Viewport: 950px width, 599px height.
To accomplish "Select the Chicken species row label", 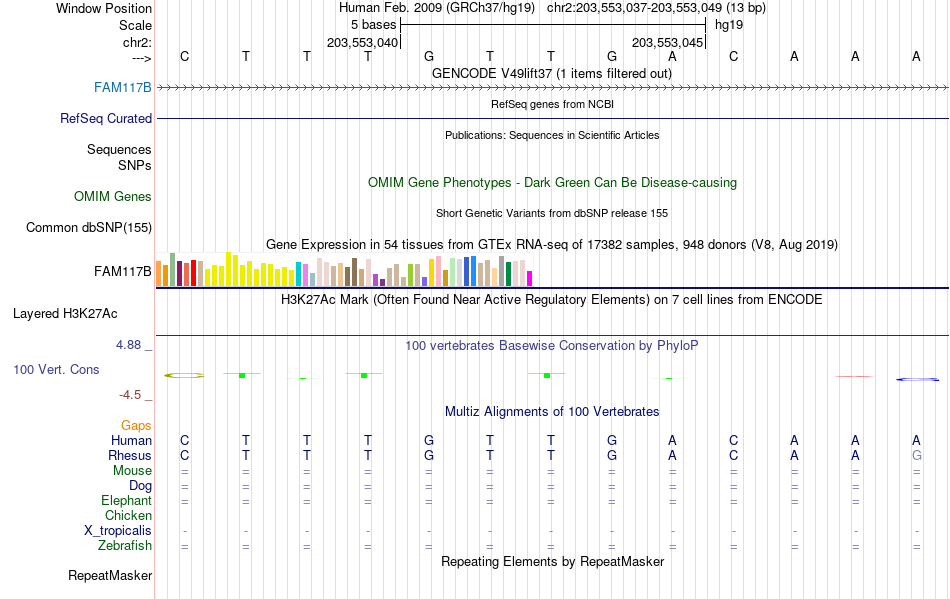I will pos(128,515).
